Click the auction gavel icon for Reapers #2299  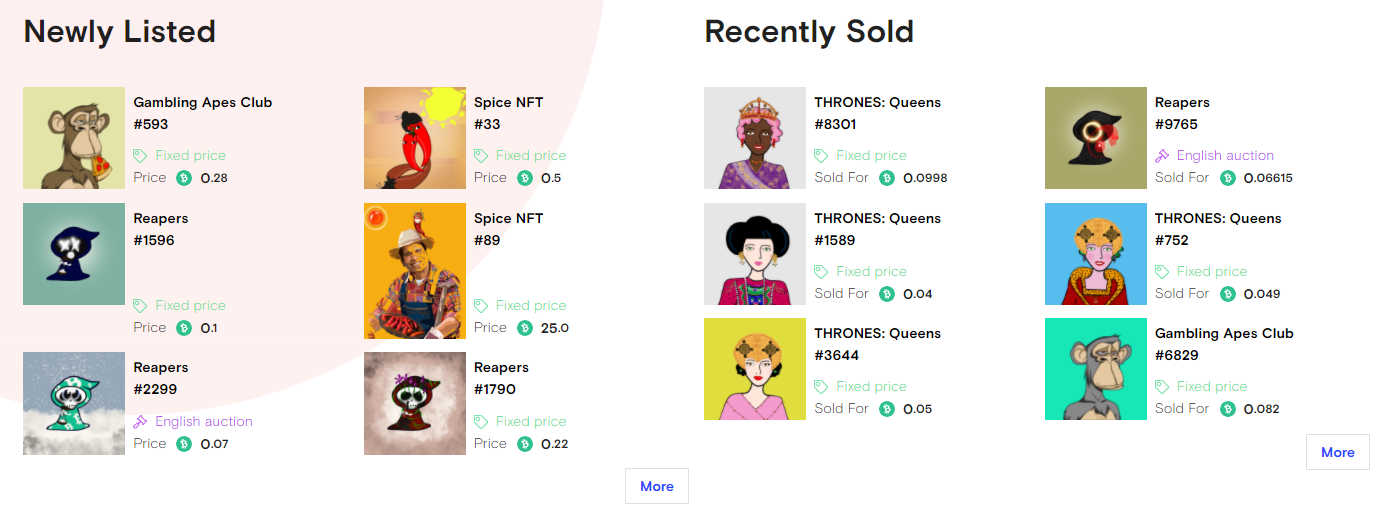(x=141, y=422)
